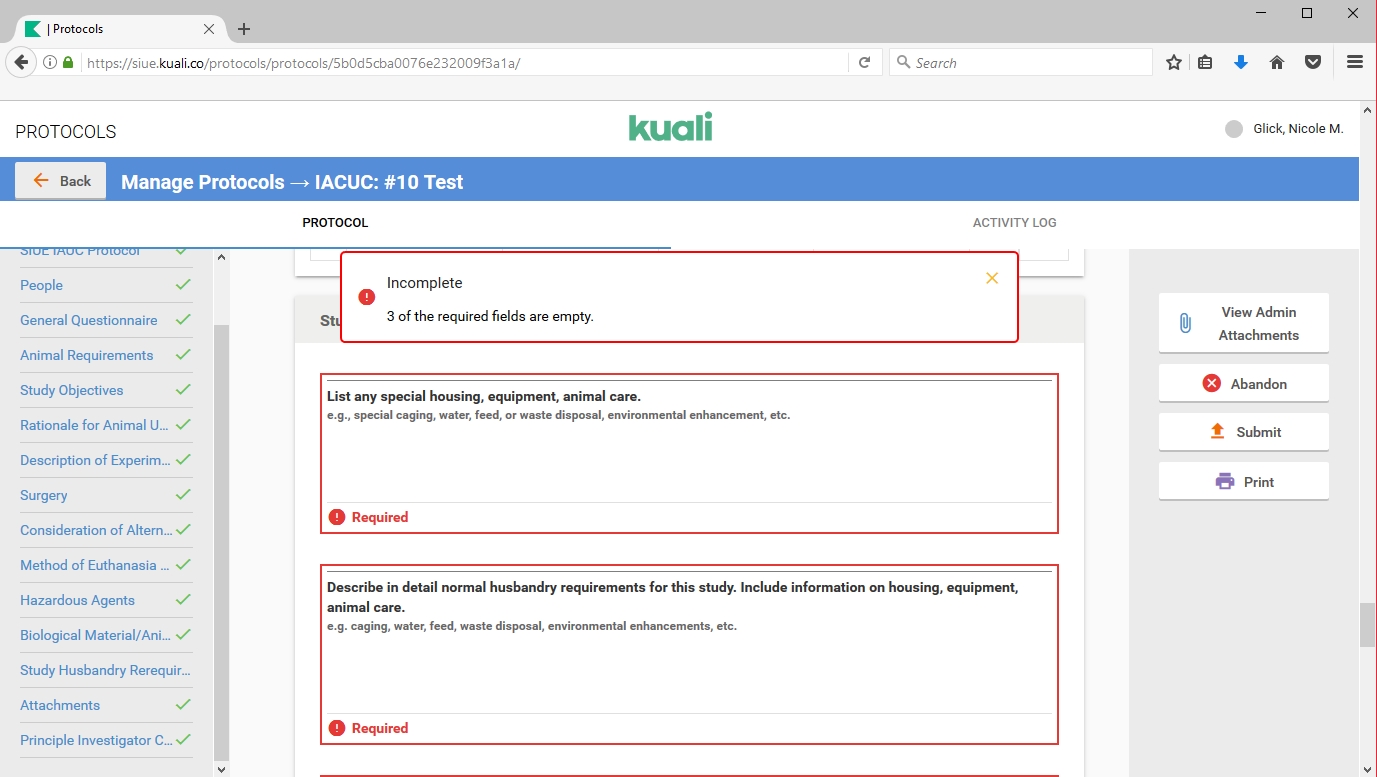Image resolution: width=1377 pixels, height=777 pixels.
Task: Navigate to Study Husbandry Requirements section
Action: click(105, 670)
